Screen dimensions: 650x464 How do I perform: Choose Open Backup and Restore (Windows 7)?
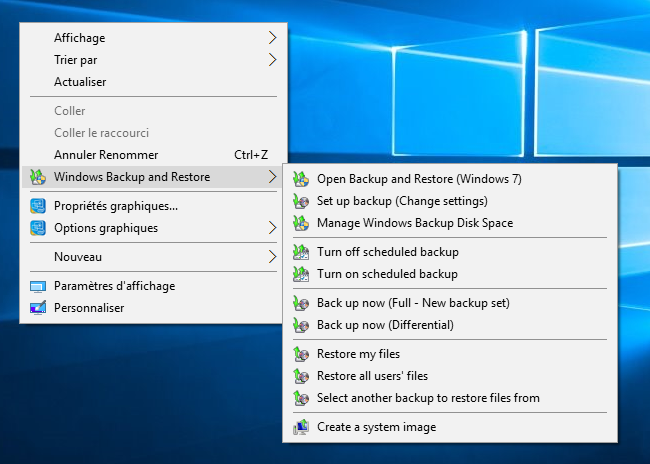click(x=450, y=179)
